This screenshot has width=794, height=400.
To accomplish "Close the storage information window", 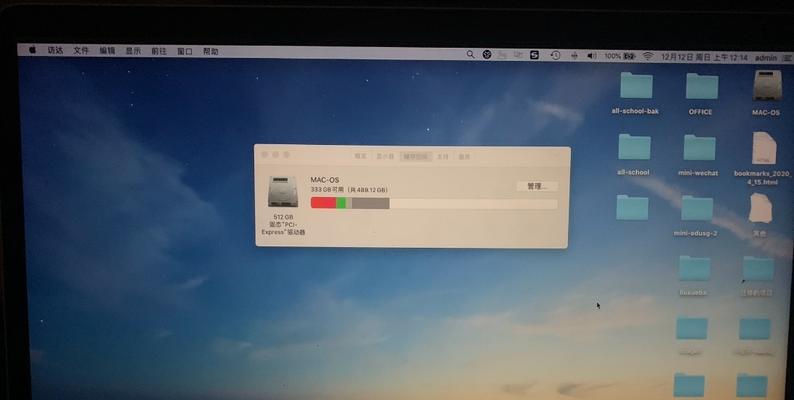I will 264,154.
